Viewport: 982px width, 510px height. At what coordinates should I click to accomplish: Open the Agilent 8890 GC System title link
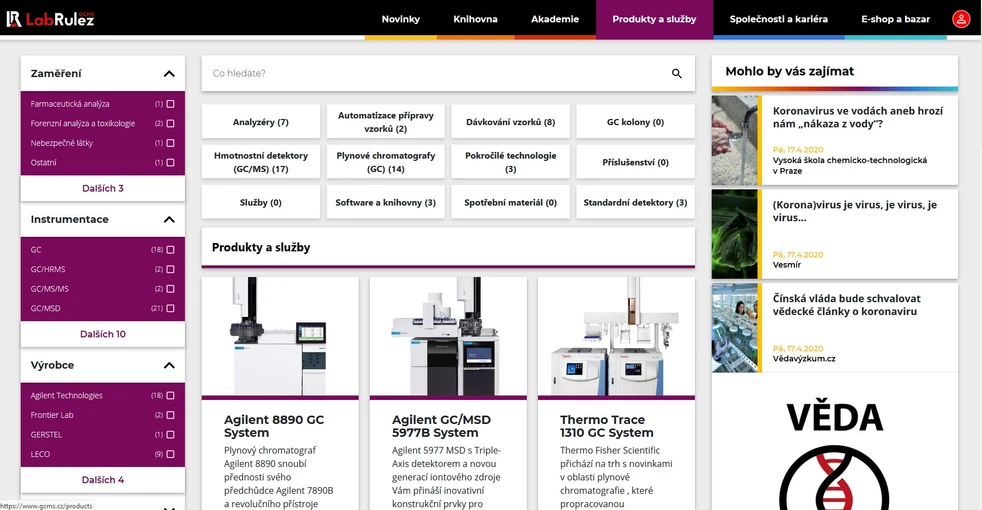pyautogui.click(x=274, y=426)
